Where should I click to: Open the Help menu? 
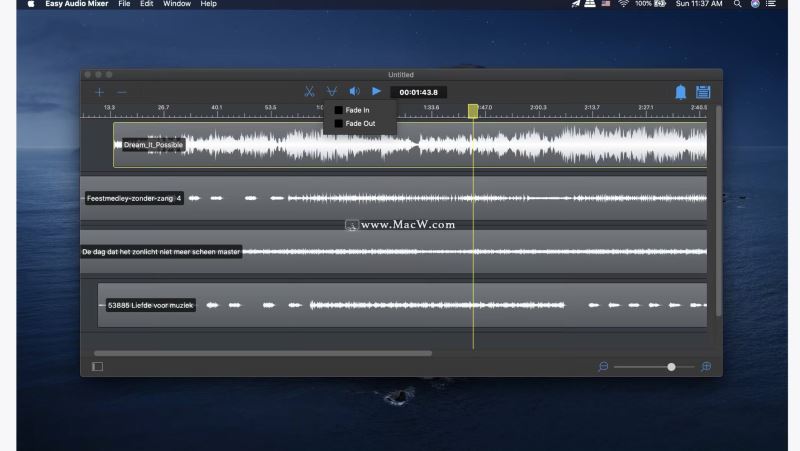click(208, 4)
